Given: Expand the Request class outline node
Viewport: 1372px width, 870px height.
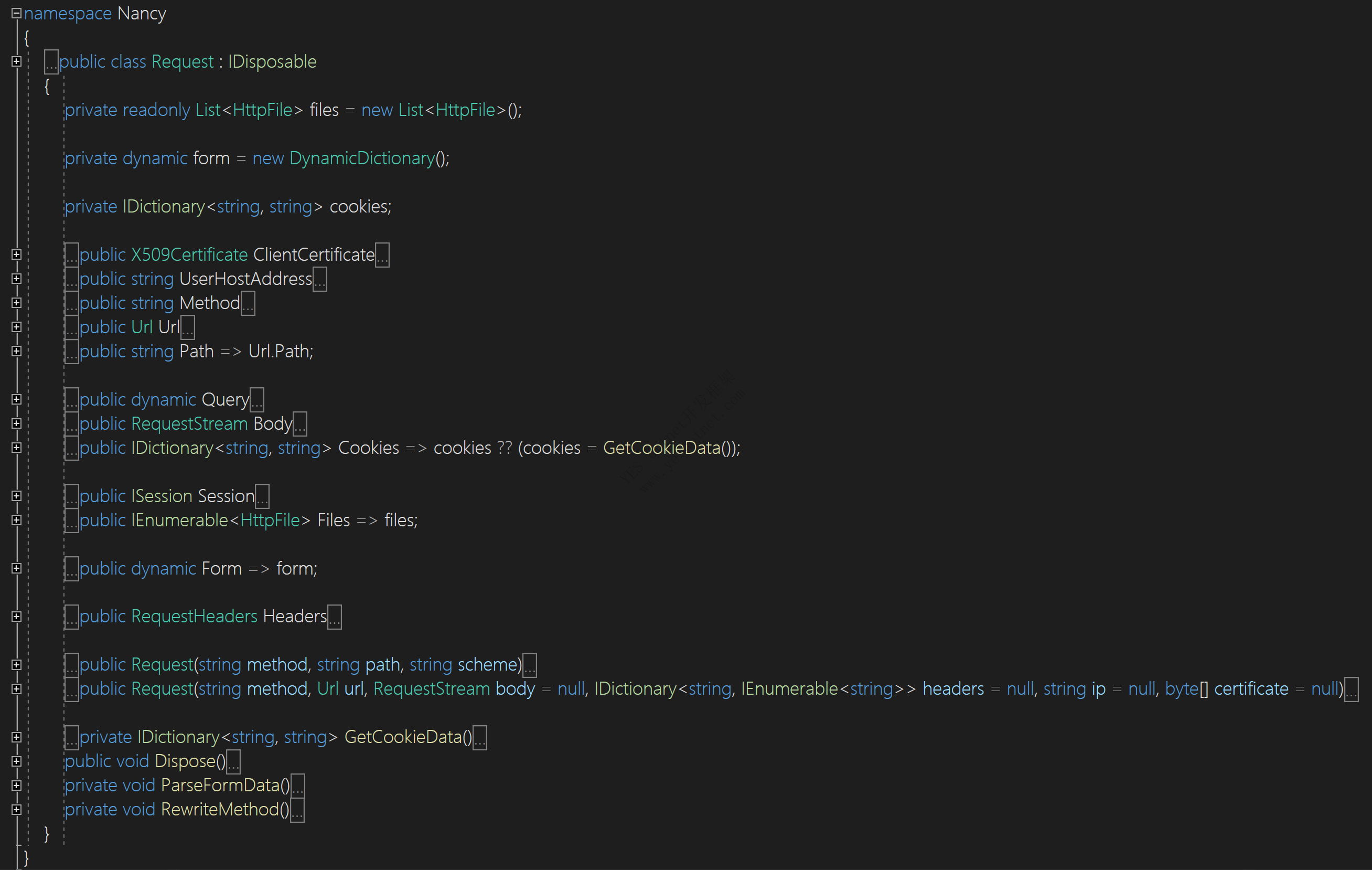Looking at the screenshot, I should pyautogui.click(x=17, y=61).
